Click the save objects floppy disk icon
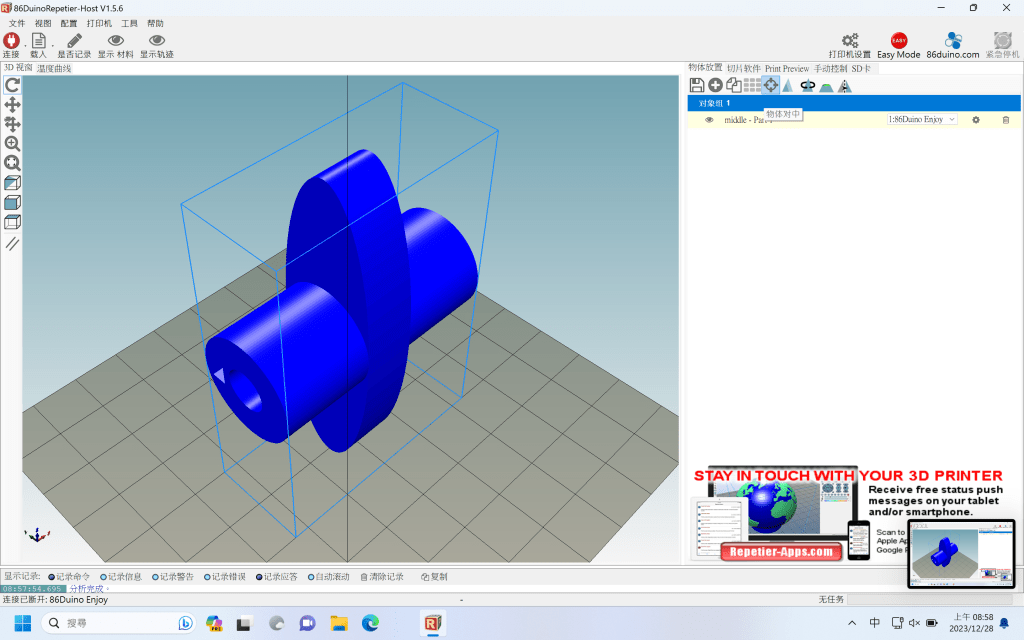 tap(697, 86)
